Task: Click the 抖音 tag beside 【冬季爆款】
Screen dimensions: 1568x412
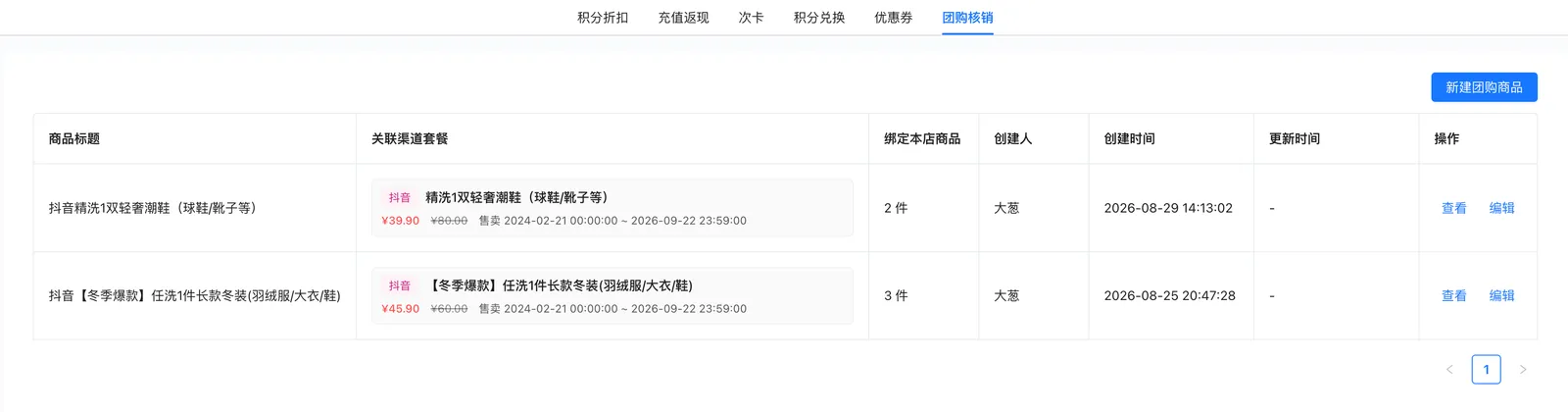Action: coord(400,286)
